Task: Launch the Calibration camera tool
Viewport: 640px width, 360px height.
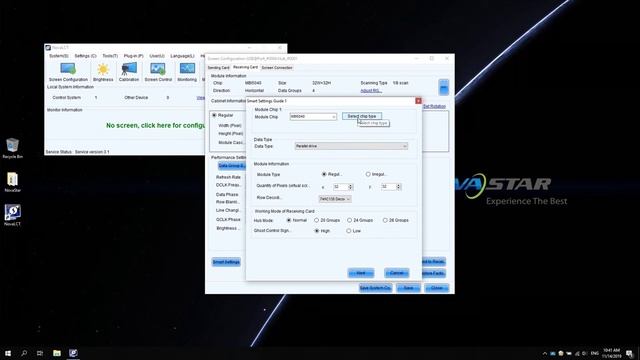Action: point(129,72)
